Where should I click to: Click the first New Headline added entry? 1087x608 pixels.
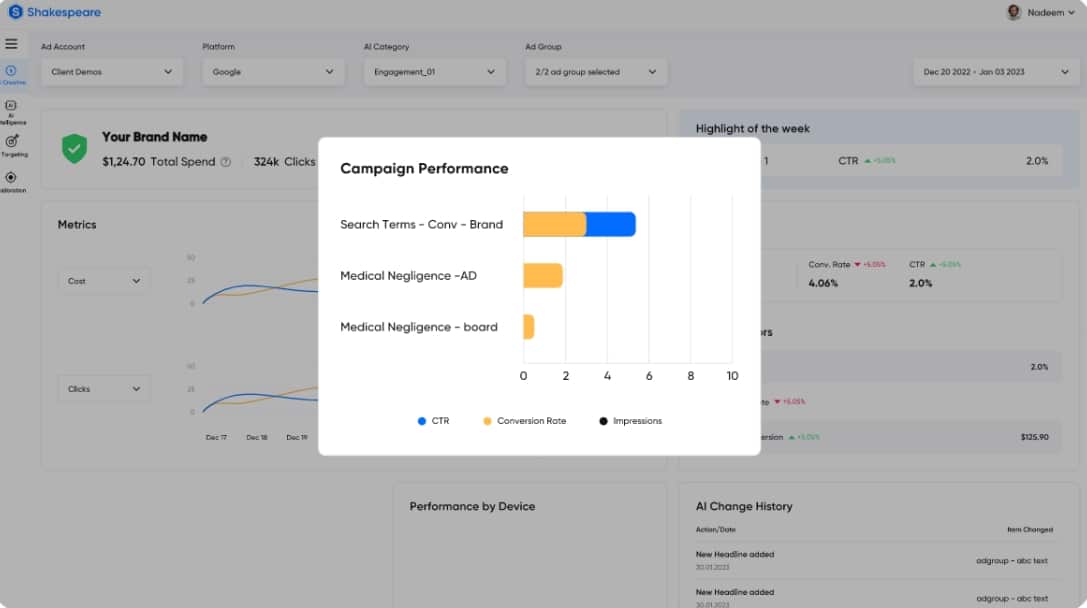735,555
